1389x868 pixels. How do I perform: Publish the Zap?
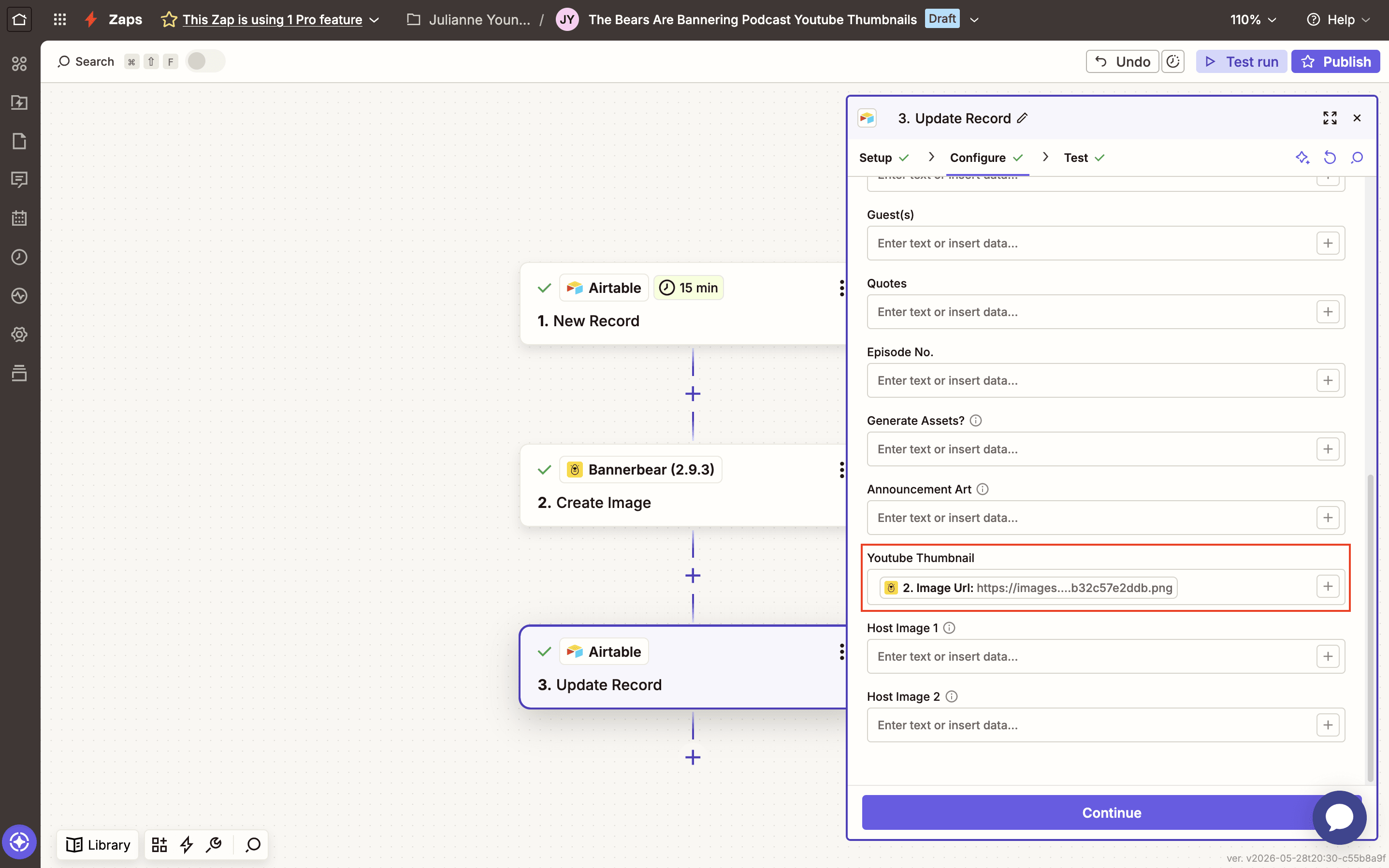pyautogui.click(x=1336, y=61)
